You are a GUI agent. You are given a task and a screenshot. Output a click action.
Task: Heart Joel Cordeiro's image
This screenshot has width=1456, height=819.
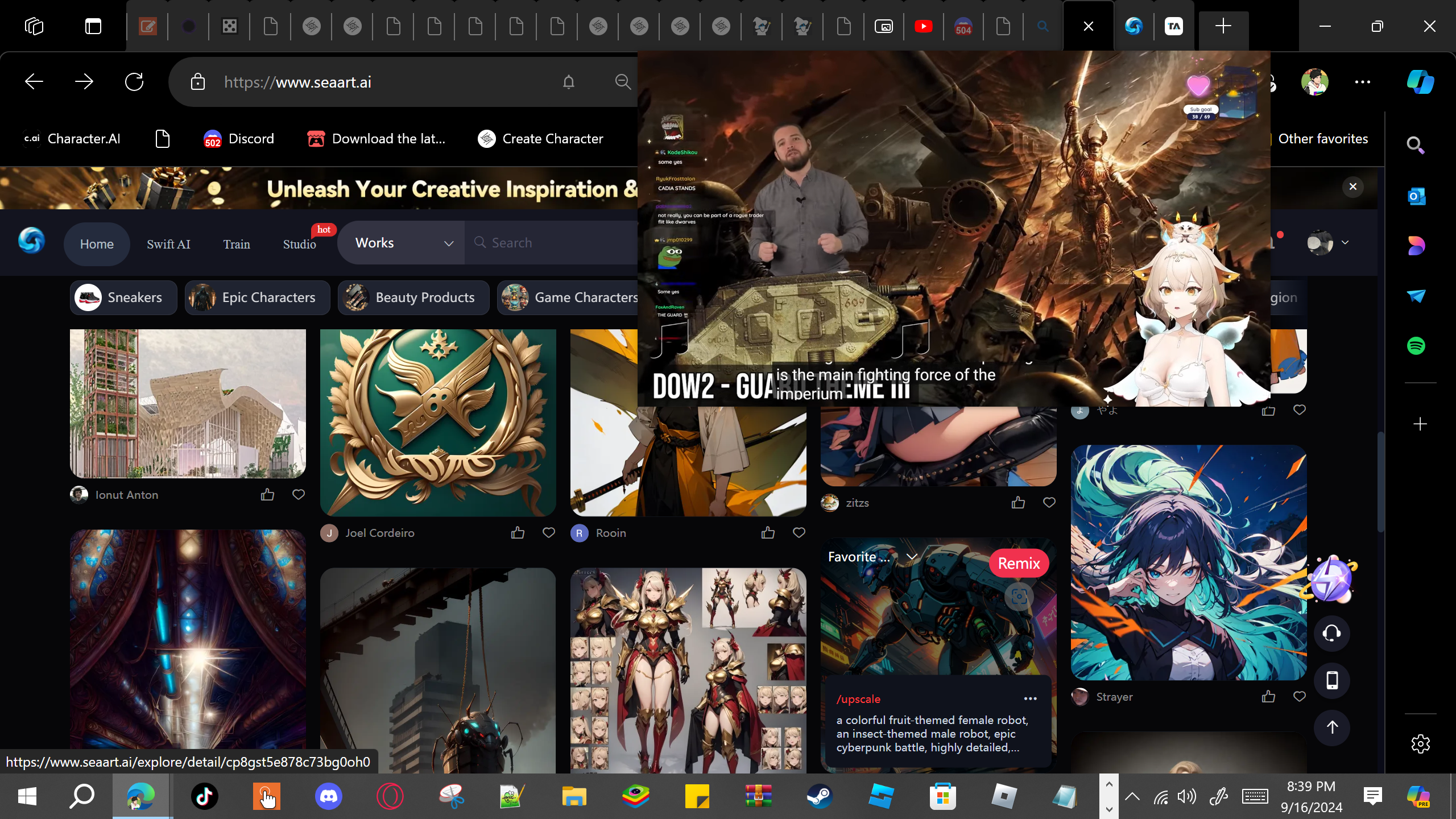(x=549, y=533)
